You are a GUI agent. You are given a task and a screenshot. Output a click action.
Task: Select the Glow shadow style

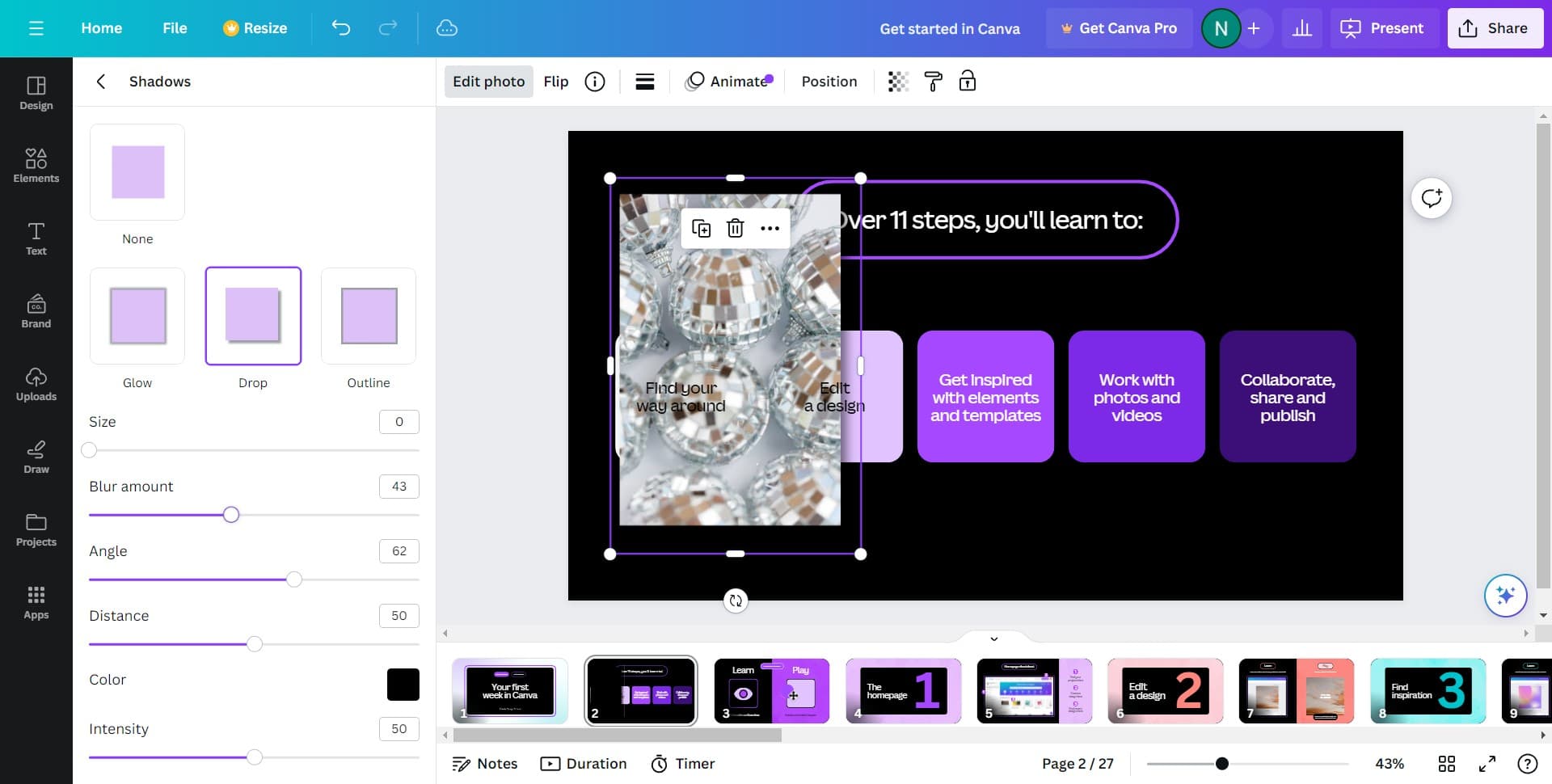(x=137, y=316)
